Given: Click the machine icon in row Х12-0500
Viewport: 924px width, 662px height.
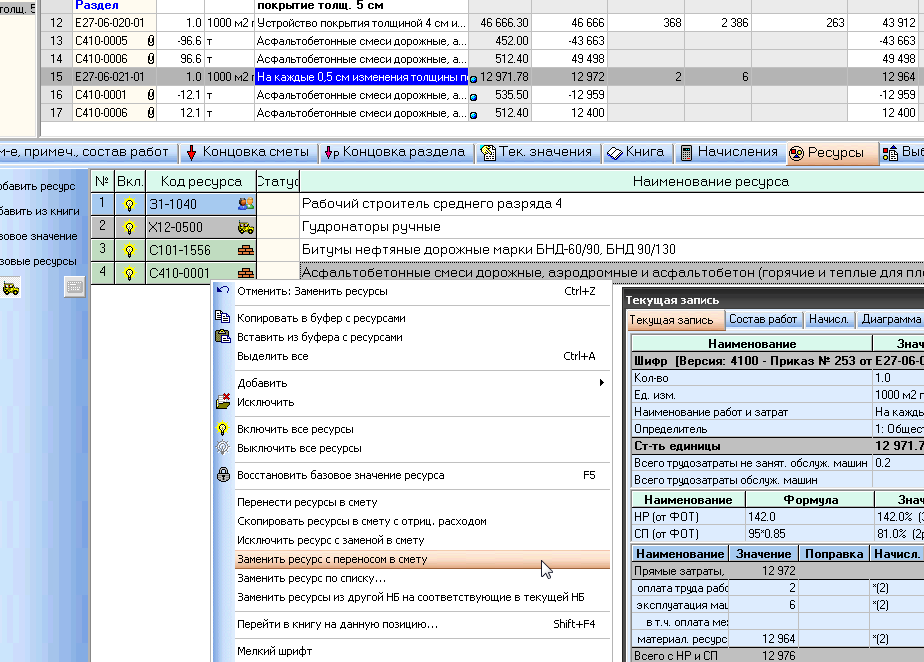Looking at the screenshot, I should click(x=245, y=227).
